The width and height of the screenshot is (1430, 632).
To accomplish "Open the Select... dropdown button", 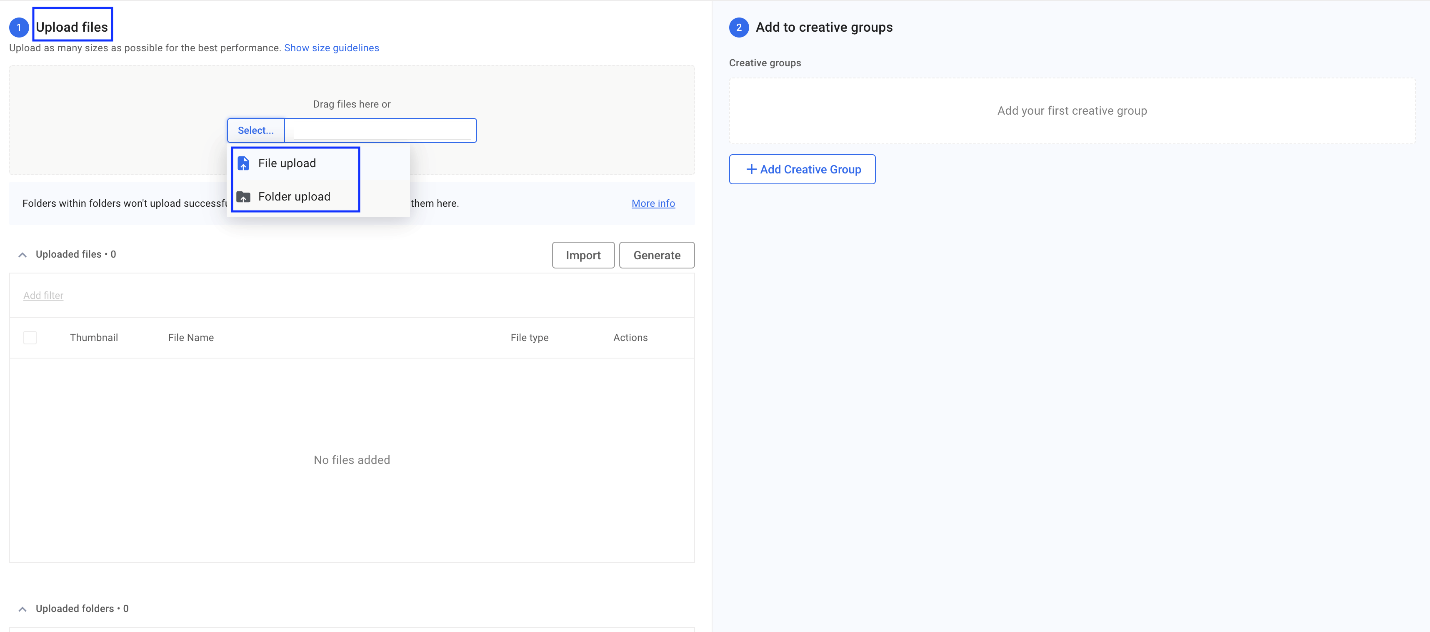I will click(256, 131).
